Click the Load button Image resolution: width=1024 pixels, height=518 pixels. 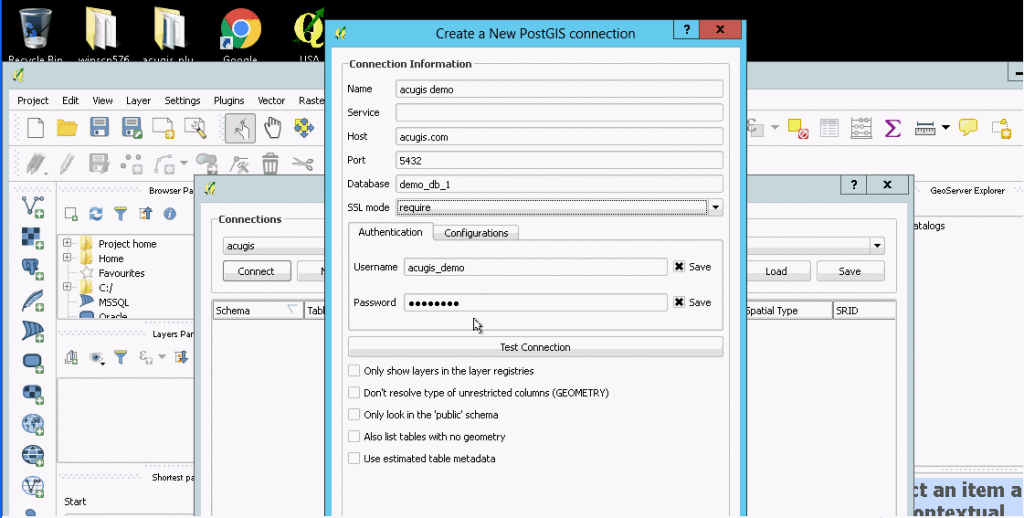point(776,271)
